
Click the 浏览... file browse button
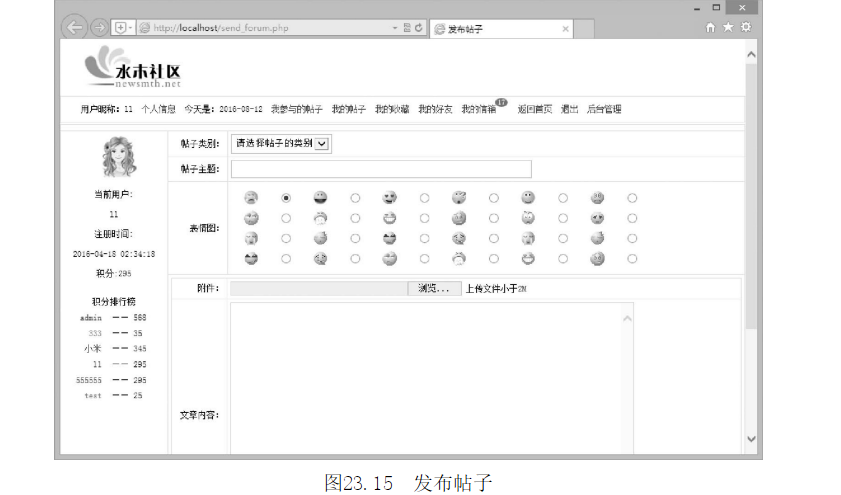433,289
